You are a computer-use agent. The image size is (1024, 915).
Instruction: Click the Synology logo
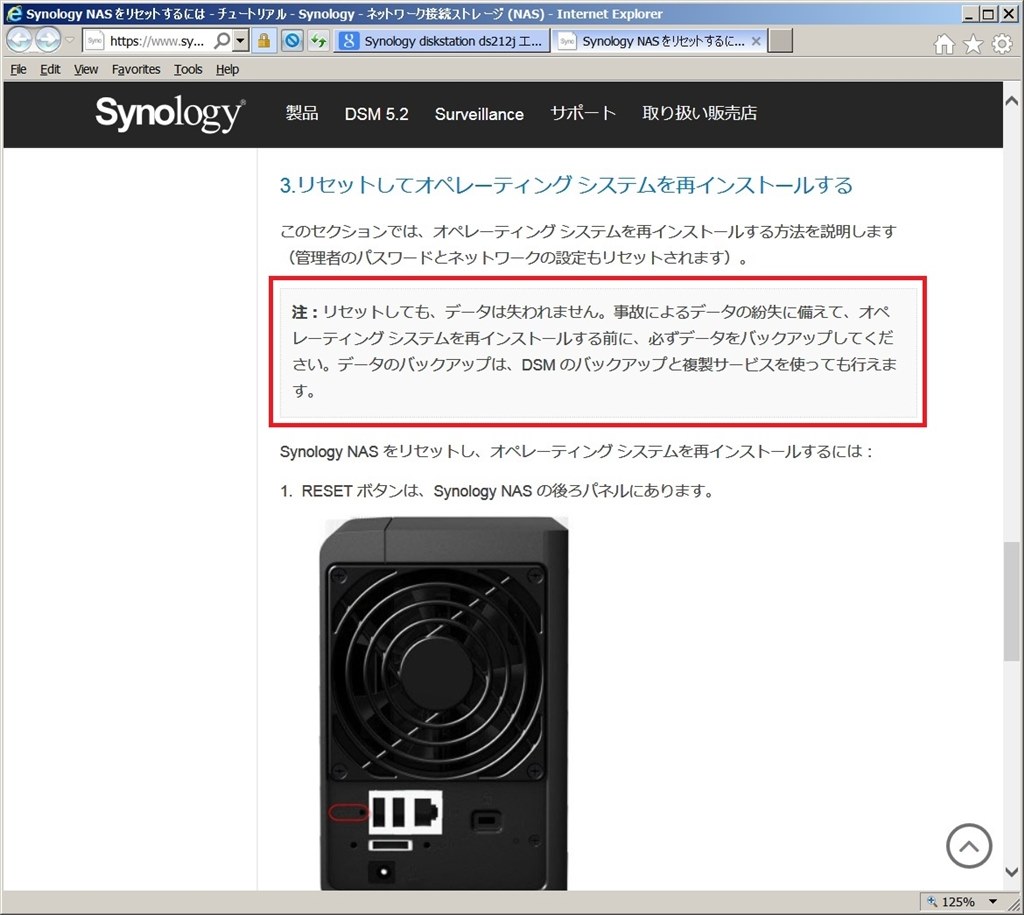point(170,114)
